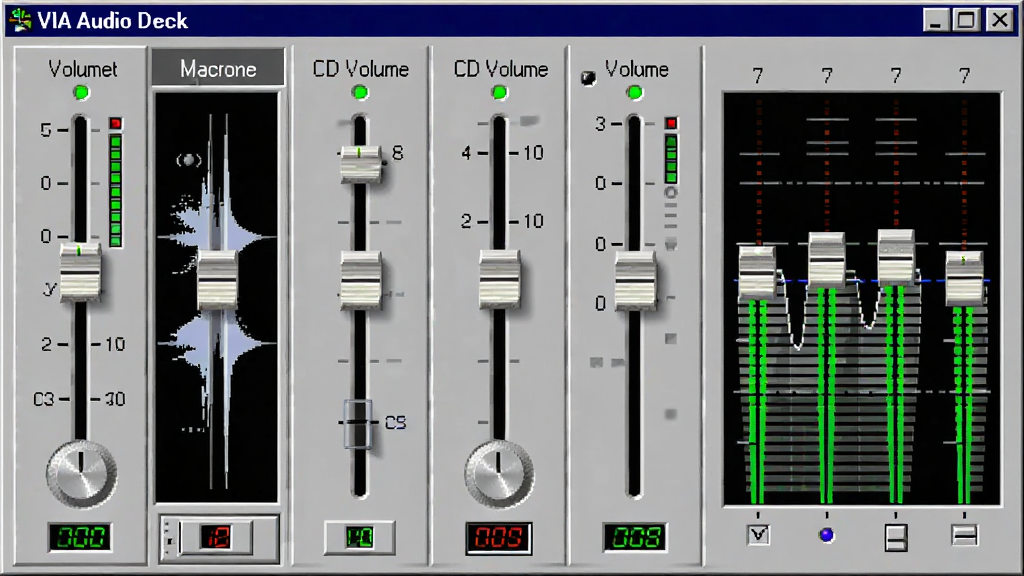Toggle the checkbox below first equalizer band
Screen dimensions: 1024x576
point(758,535)
